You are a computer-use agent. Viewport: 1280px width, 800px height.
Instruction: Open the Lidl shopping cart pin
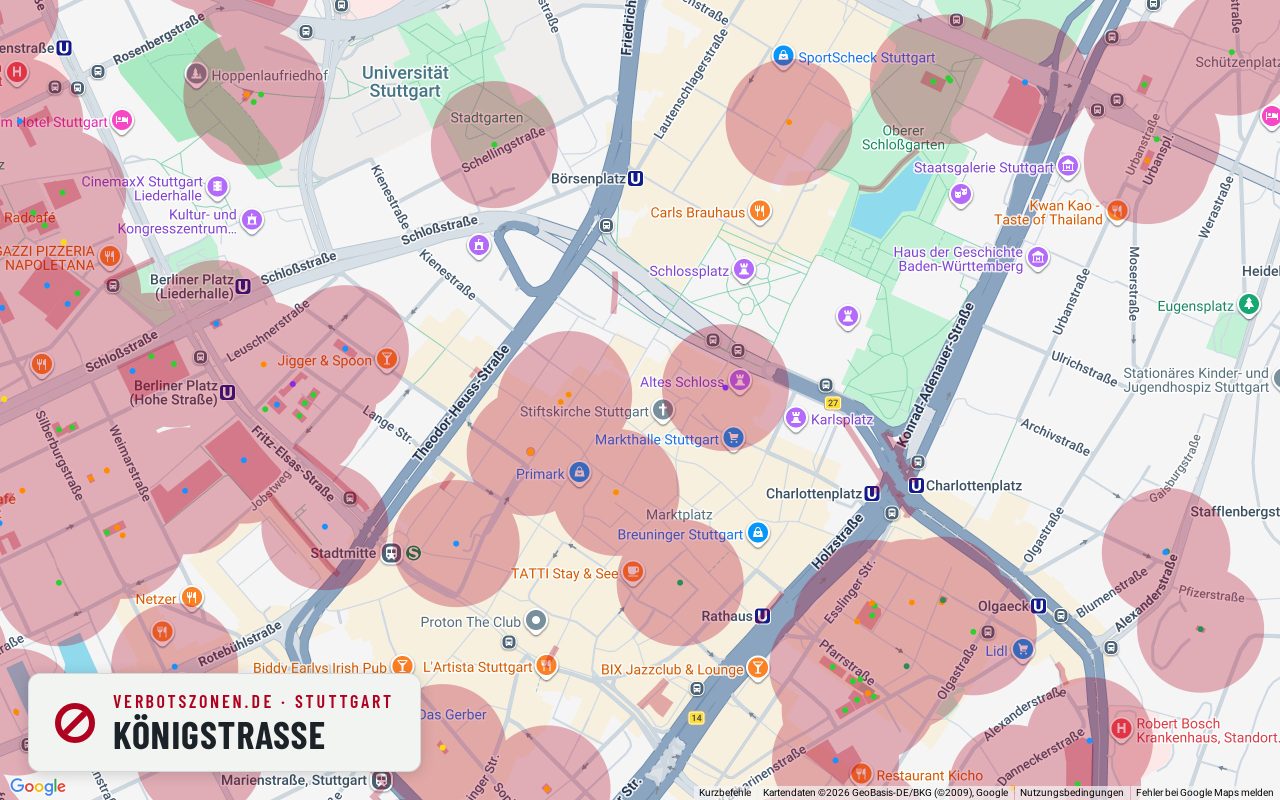pyautogui.click(x=1022, y=650)
